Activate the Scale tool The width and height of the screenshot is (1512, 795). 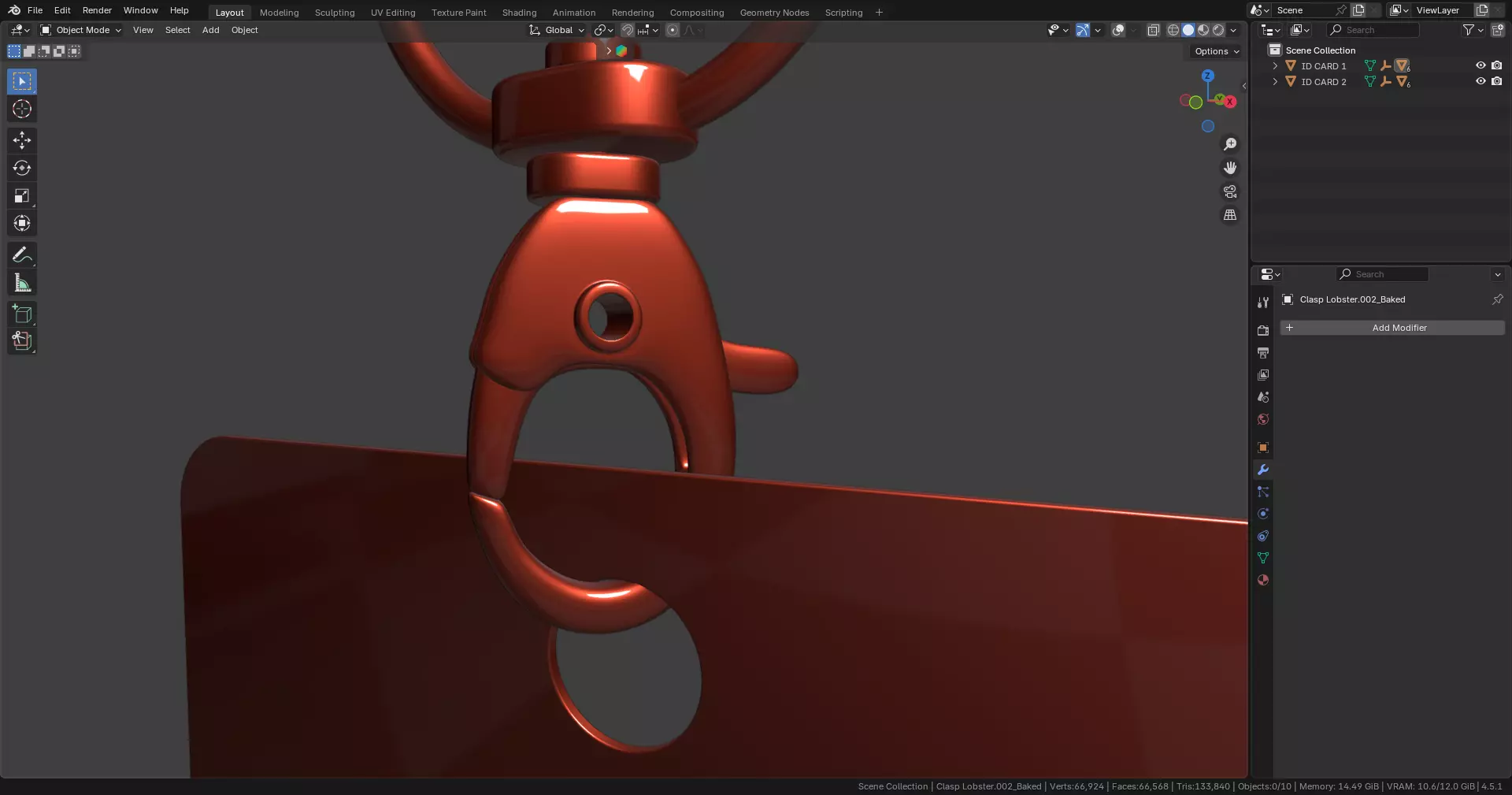22,195
